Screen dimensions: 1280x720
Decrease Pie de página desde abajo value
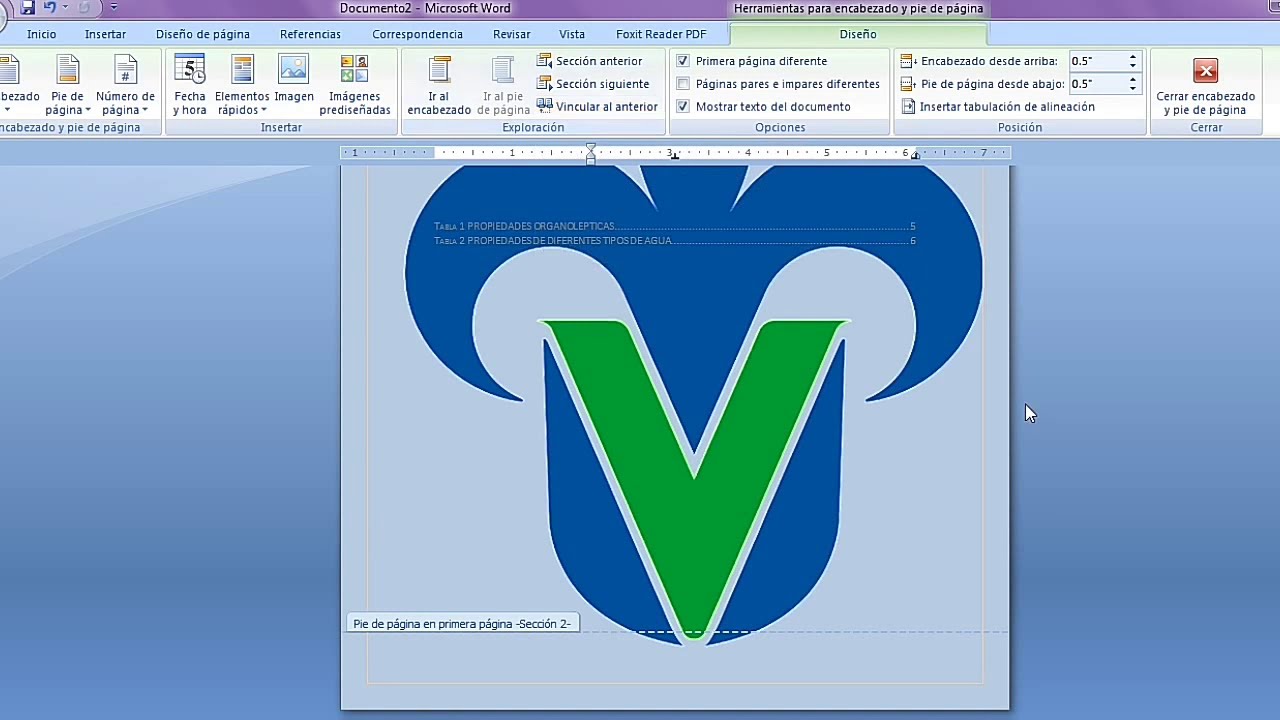tap(1132, 89)
